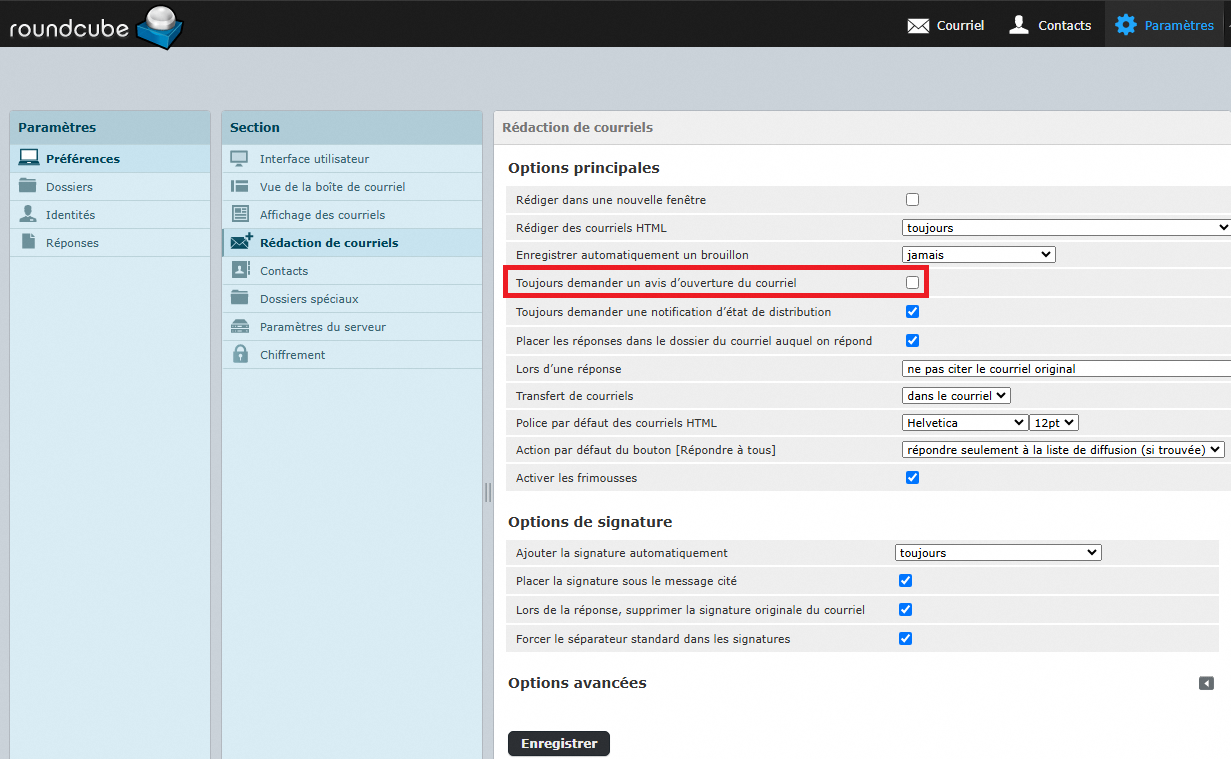1231x759 pixels.
Task: Expand 'Ajouter la signature automatiquement' dropdown
Action: (997, 553)
